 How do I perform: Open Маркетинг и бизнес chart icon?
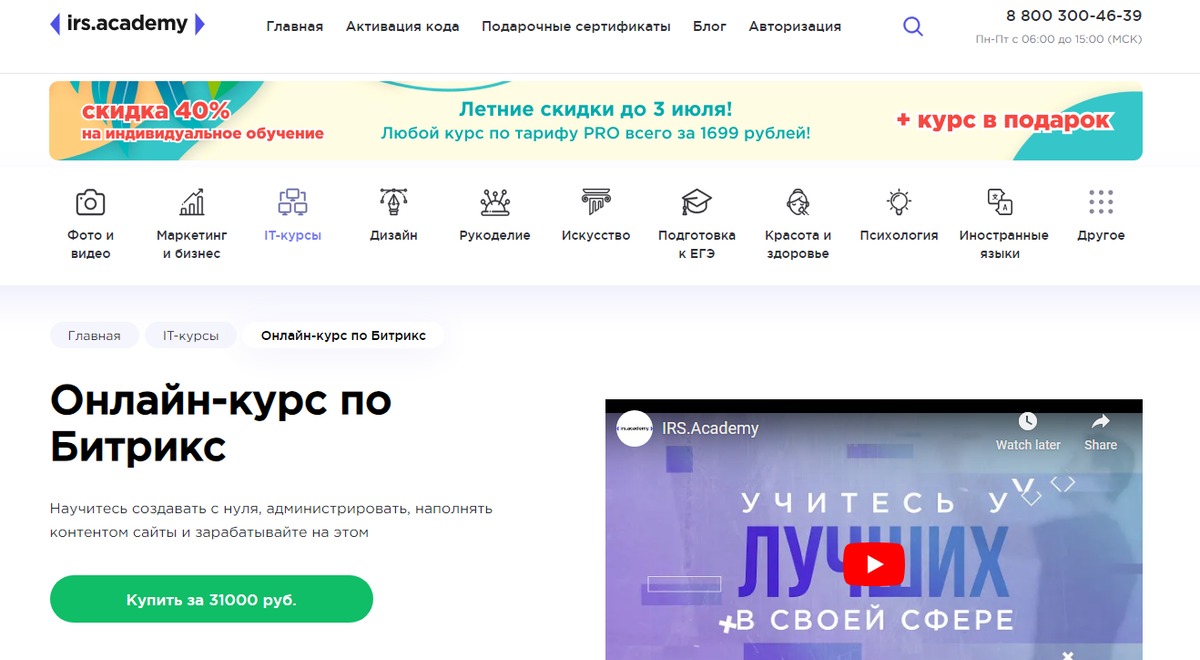tap(192, 203)
